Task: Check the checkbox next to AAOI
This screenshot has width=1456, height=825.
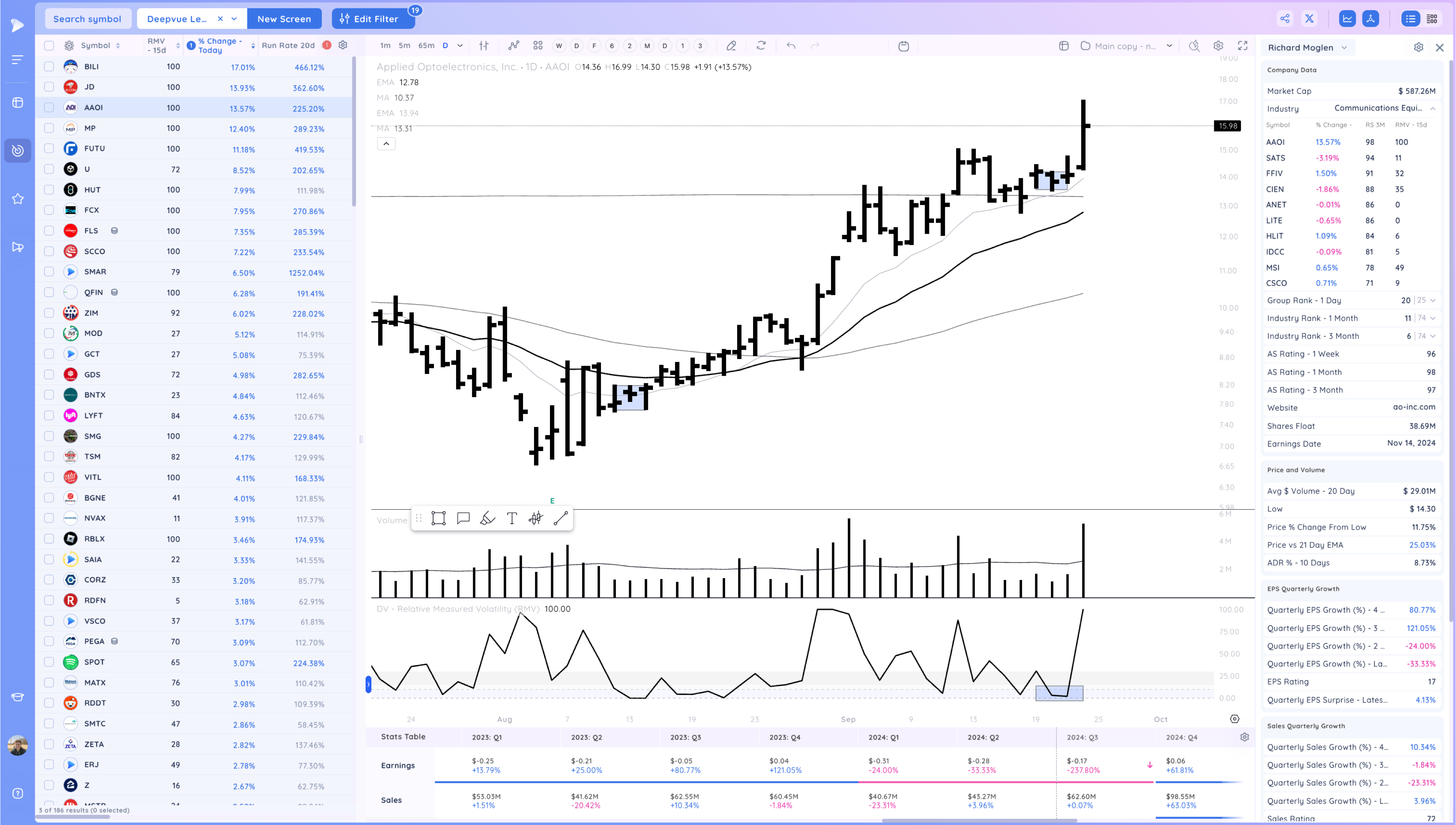Action: tap(49, 108)
